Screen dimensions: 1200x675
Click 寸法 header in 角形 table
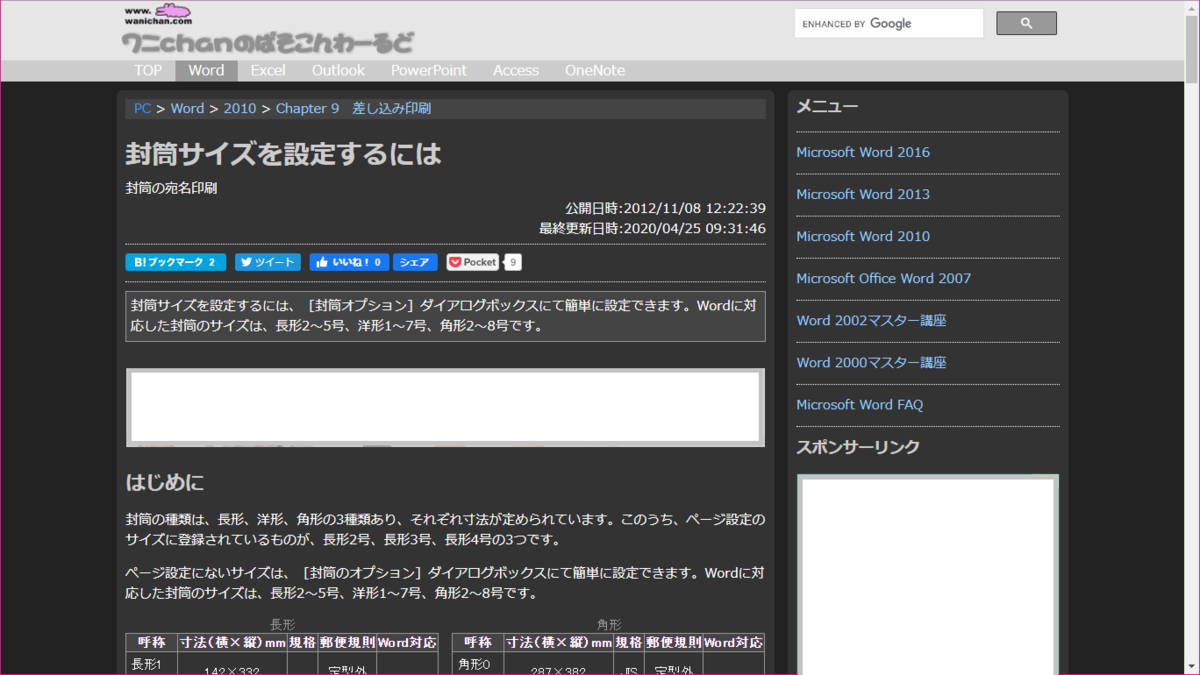click(558, 642)
